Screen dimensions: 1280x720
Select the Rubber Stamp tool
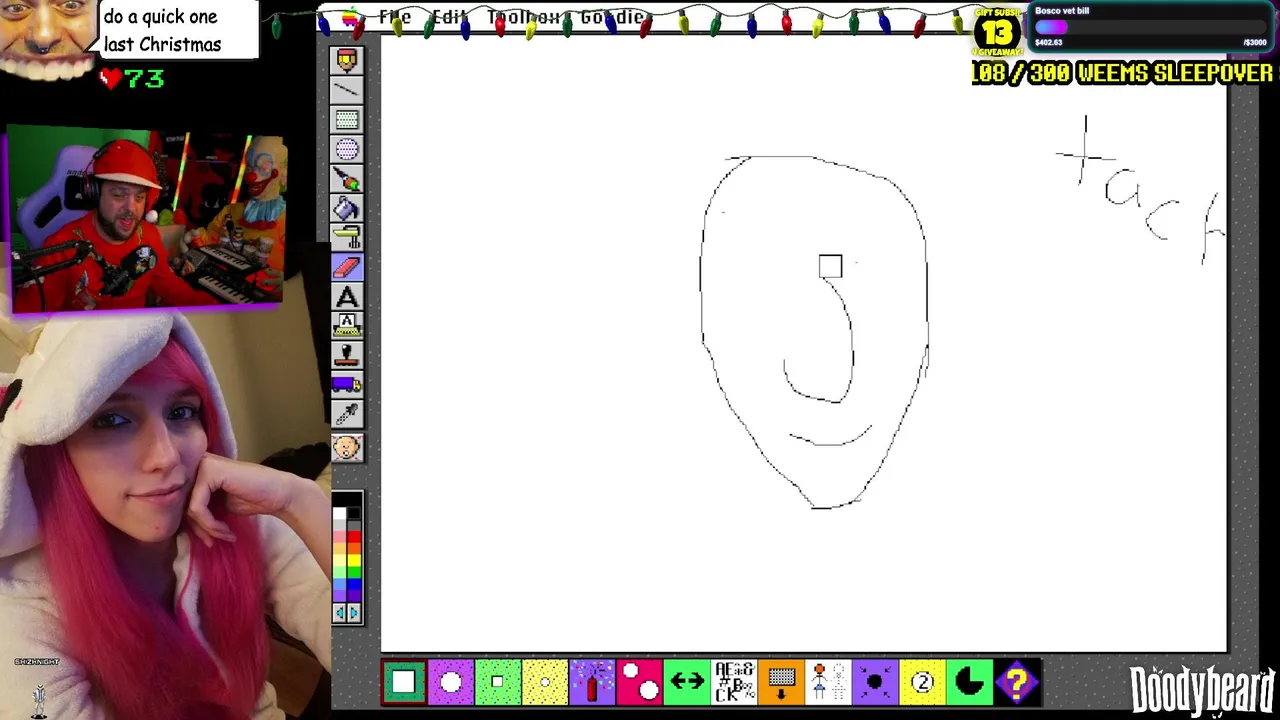347,356
